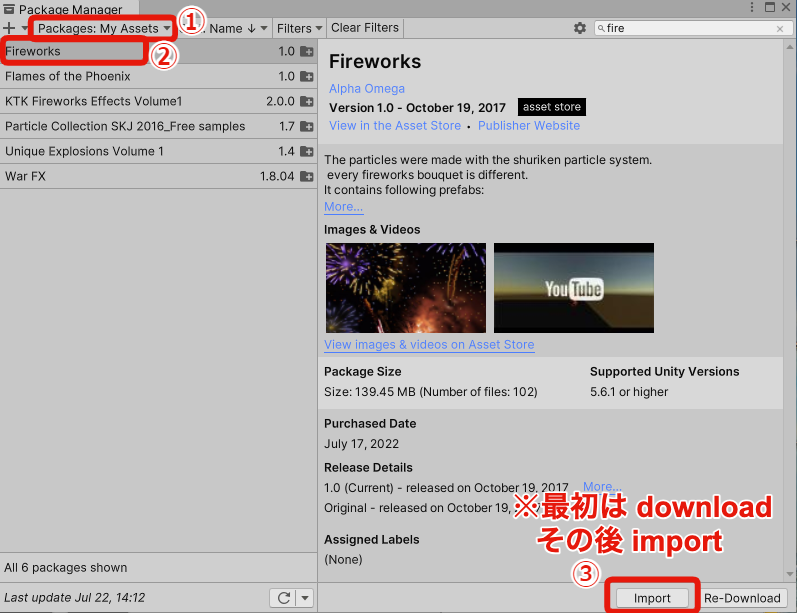Open the window's three-dot options menu

click(752, 7)
